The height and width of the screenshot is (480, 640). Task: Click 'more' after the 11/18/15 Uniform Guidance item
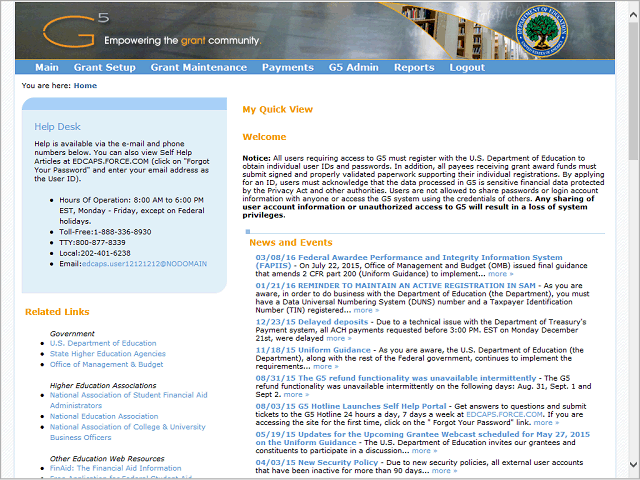click(x=326, y=367)
